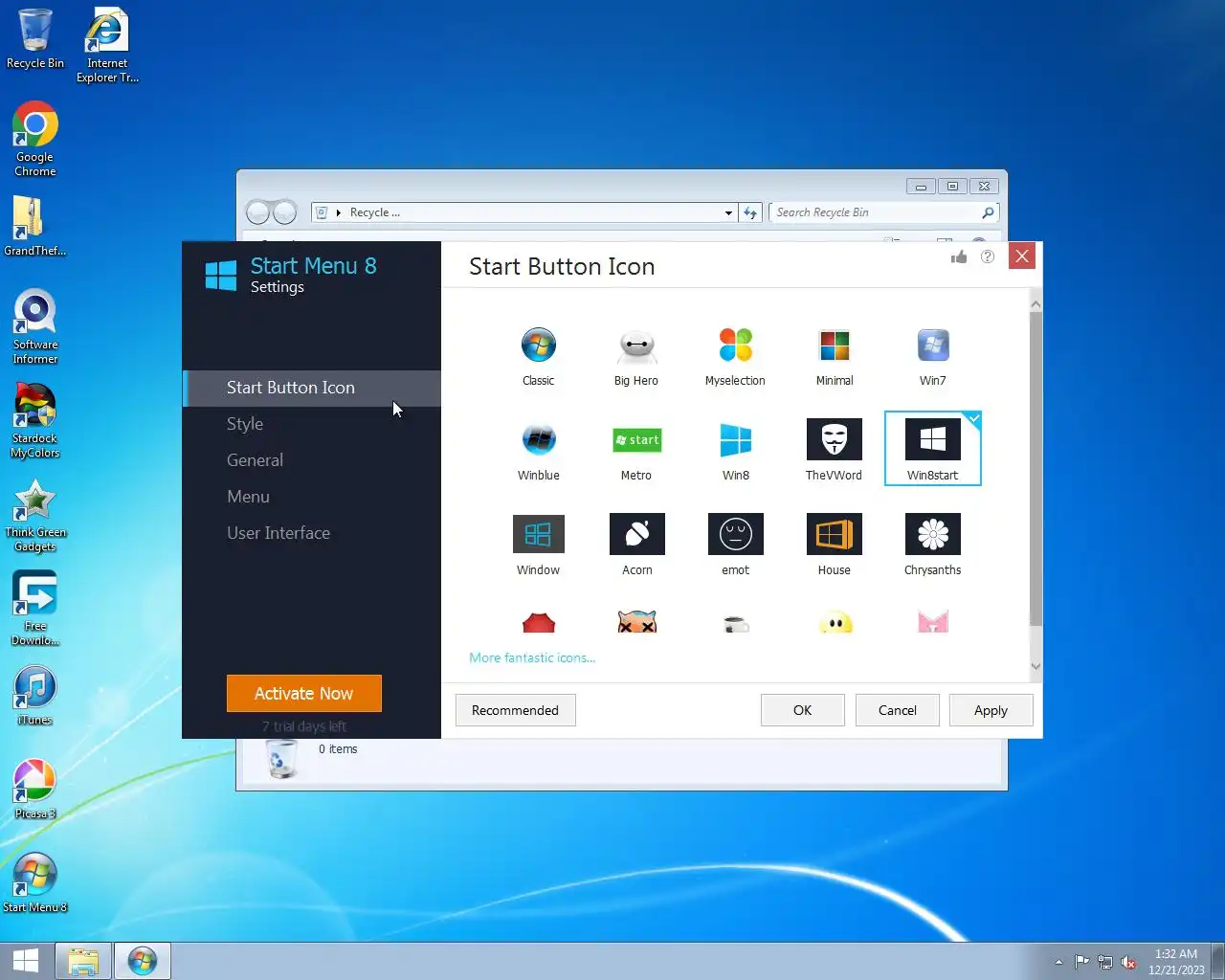The height and width of the screenshot is (980, 1225).
Task: Click the icon list scrollbar thumb
Action: (1036, 469)
